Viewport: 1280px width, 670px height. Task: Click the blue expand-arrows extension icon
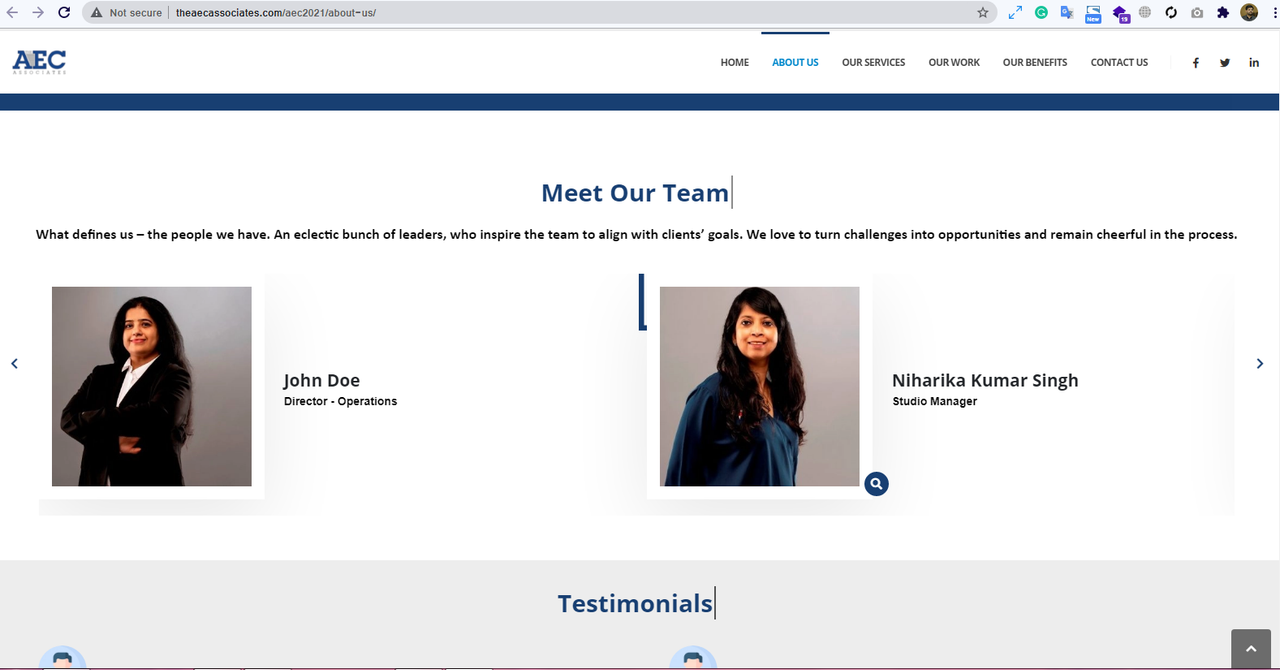click(1015, 13)
